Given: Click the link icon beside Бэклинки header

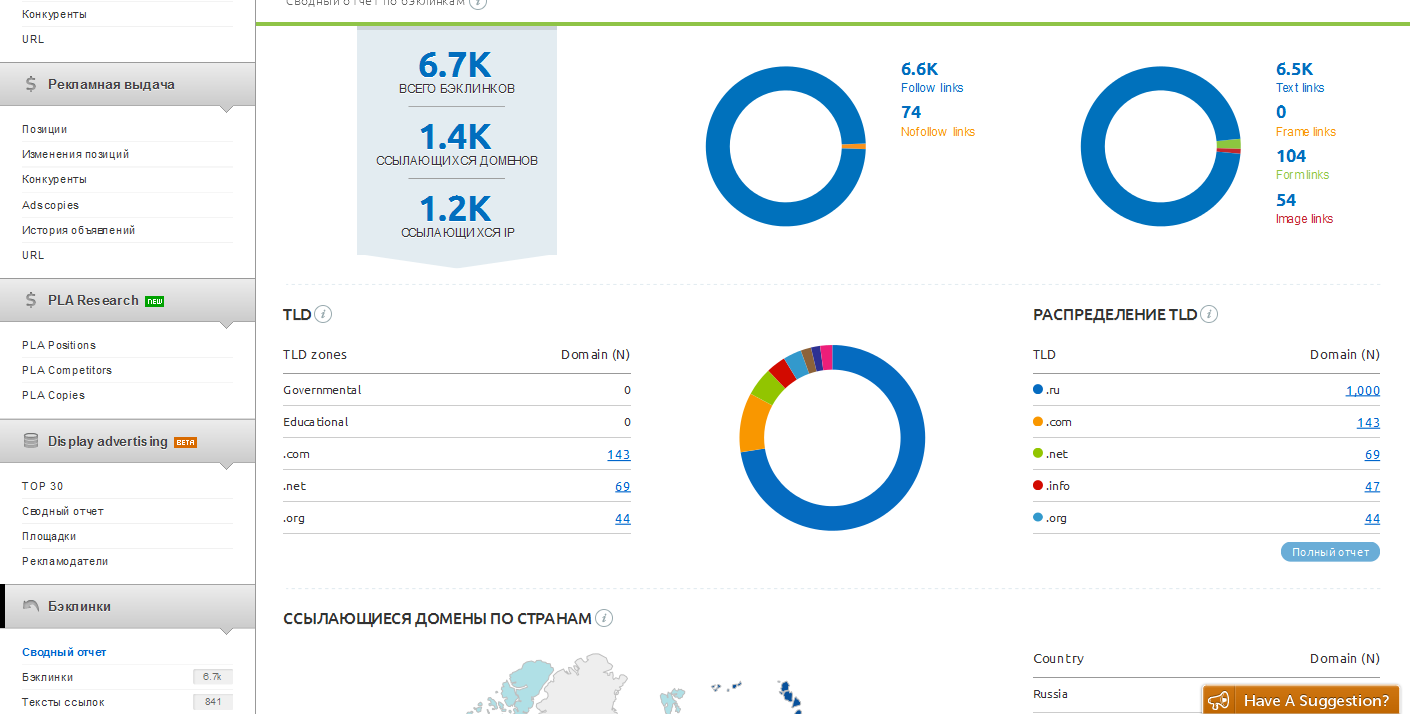Looking at the screenshot, I should (x=31, y=606).
